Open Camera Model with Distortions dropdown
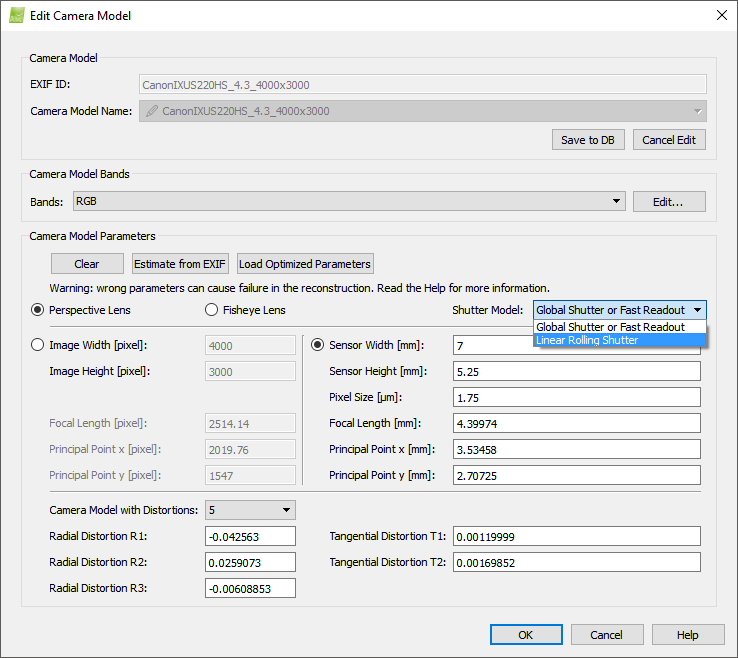Viewport: 738px width, 658px height. [250, 510]
